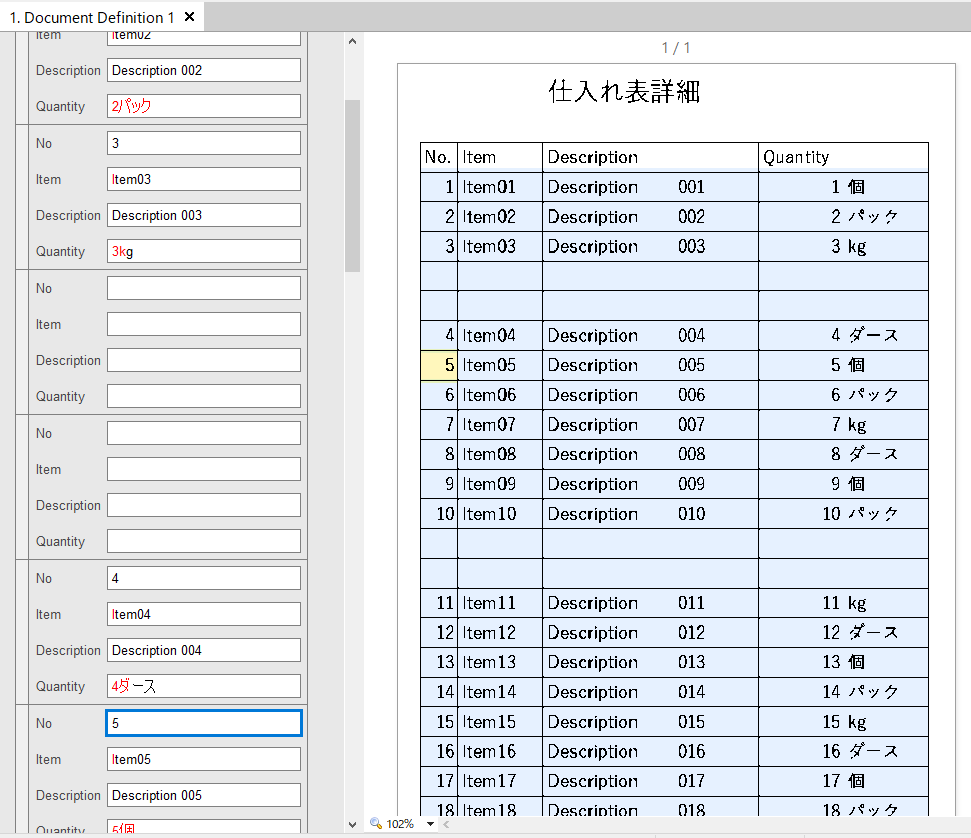Screen dimensions: 971x838
Task: Click the quantity cell 12 ダース
Action: click(x=843, y=632)
